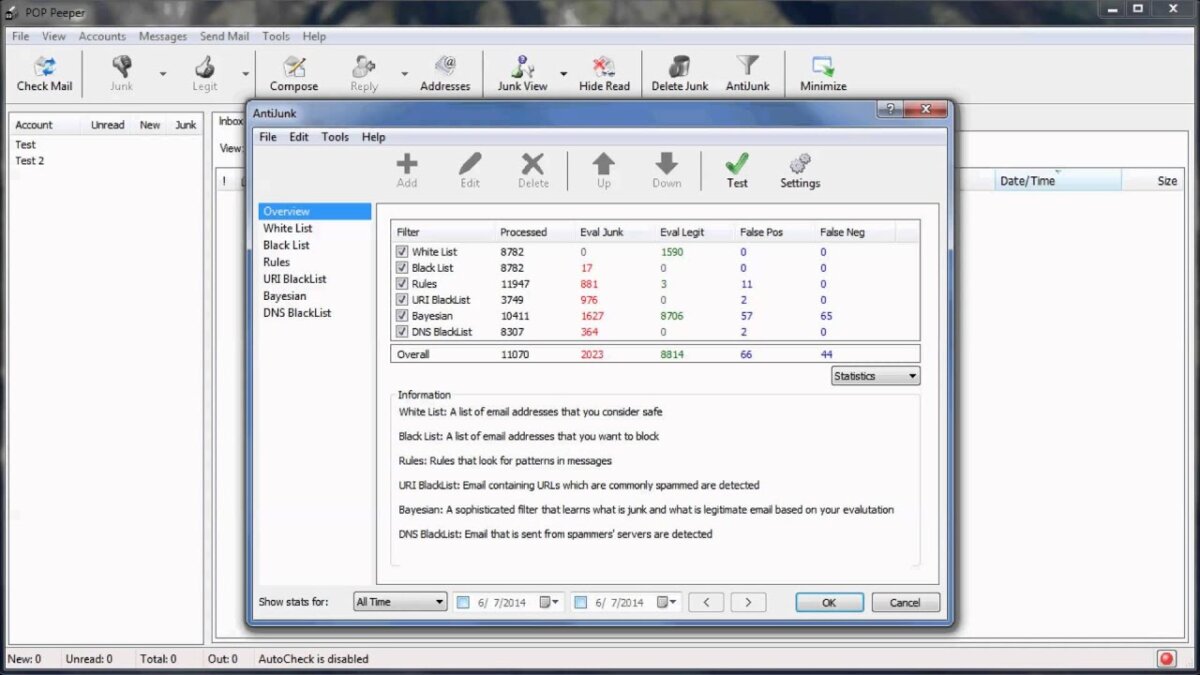
Task: Uncheck the White List filter checkbox
Action: click(402, 252)
